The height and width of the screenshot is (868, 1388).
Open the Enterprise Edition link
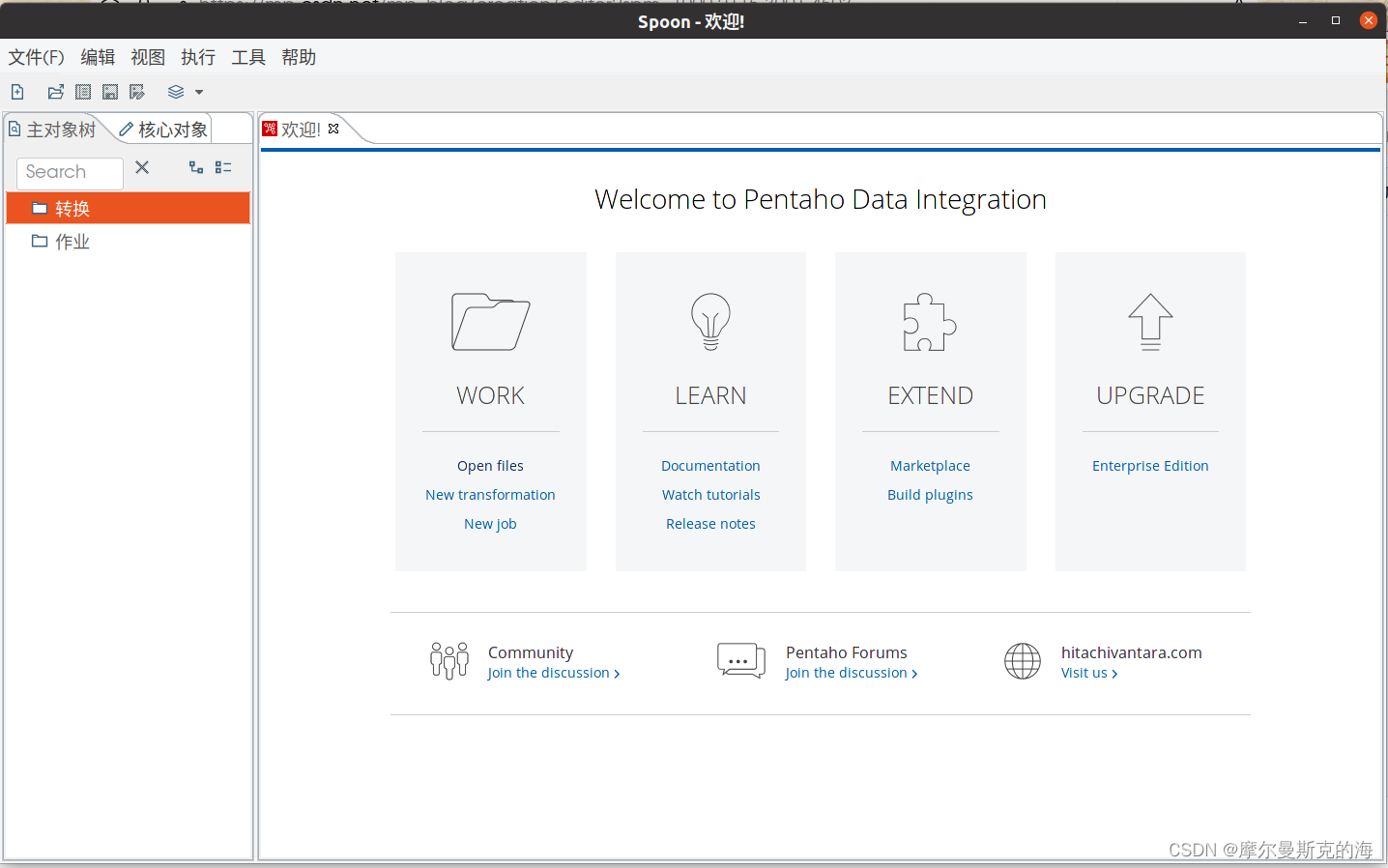tap(1150, 466)
